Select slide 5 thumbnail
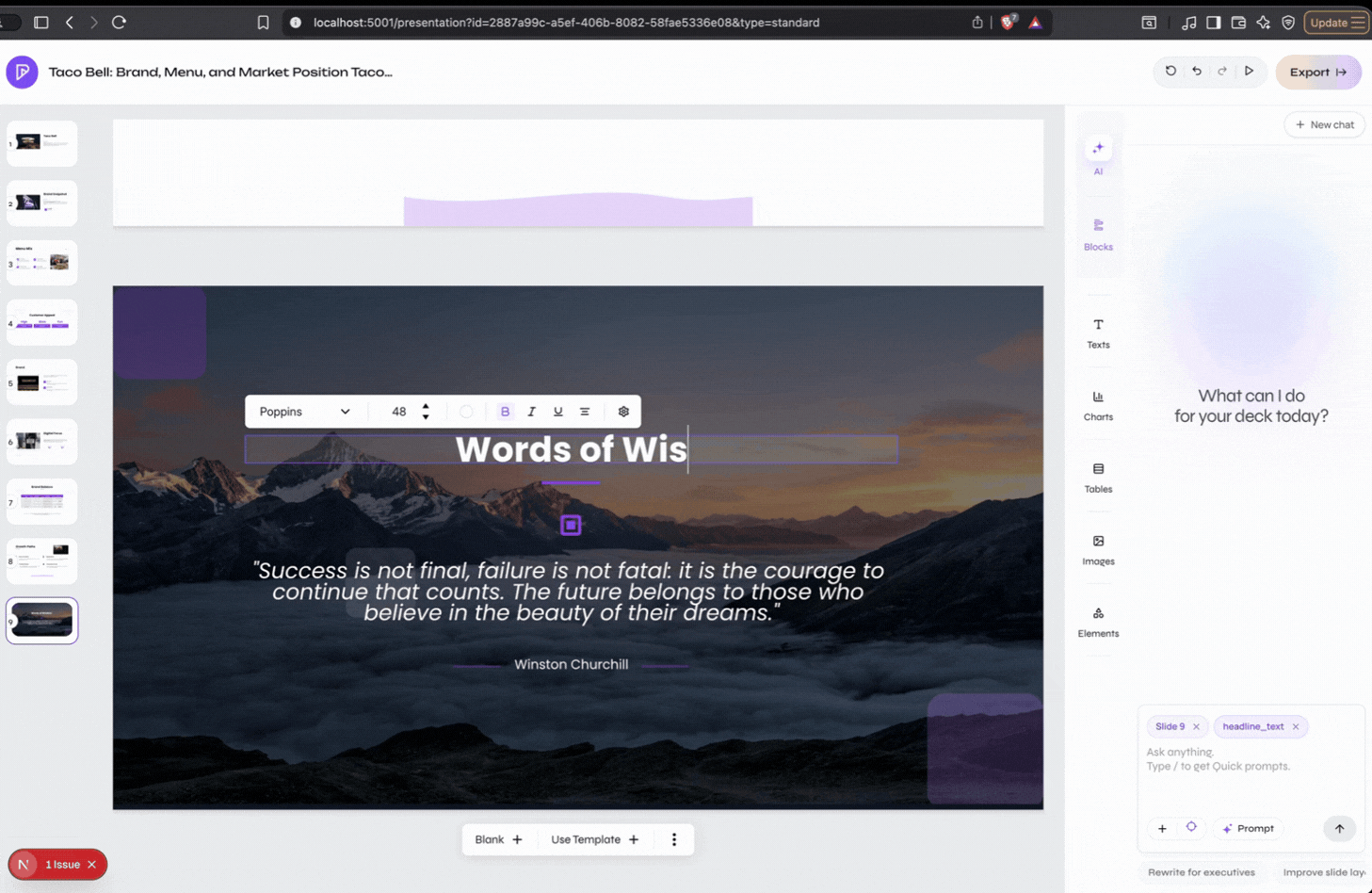Viewport: 1372px width, 893px height. click(42, 382)
